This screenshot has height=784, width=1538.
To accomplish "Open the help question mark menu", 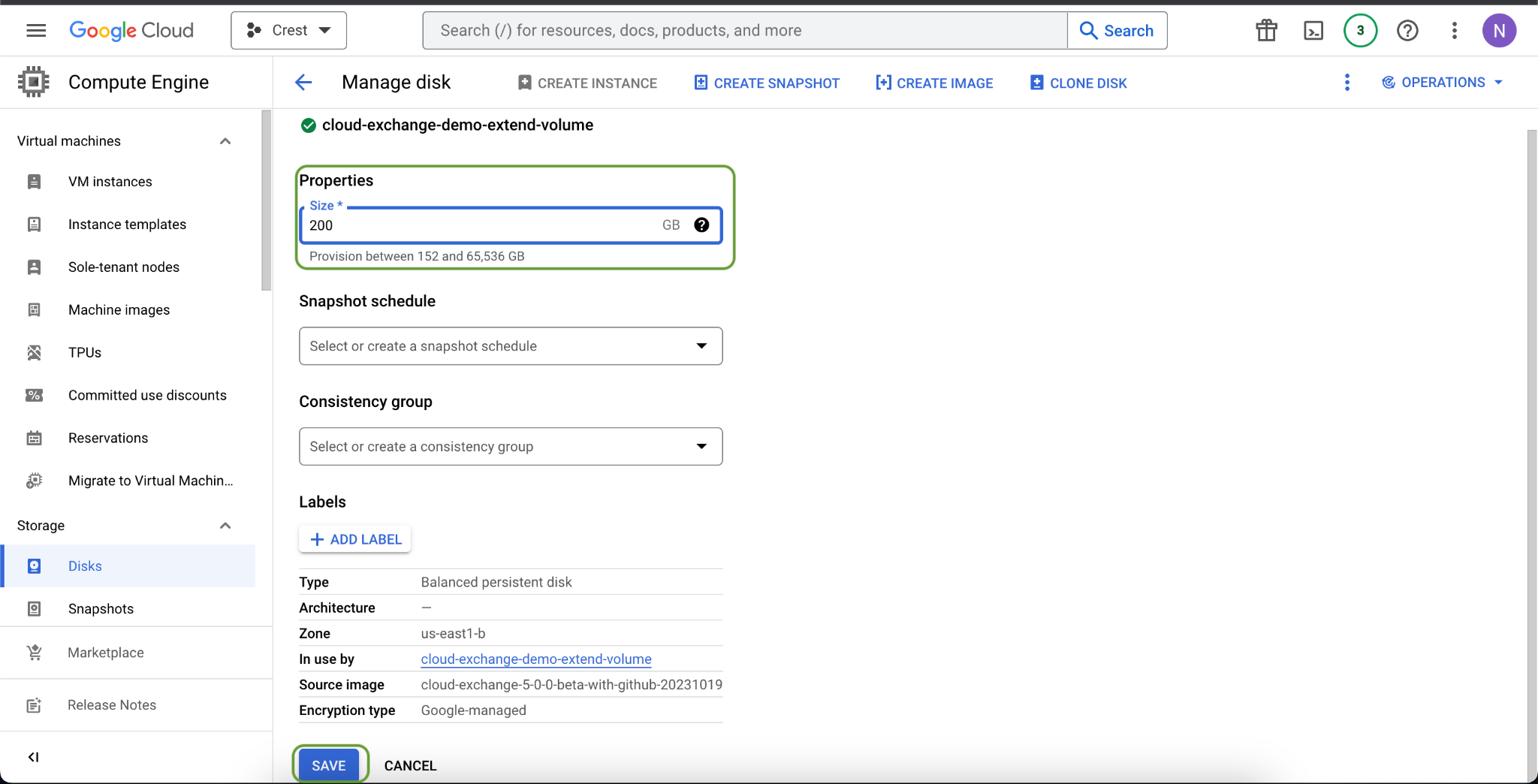I will click(x=1407, y=30).
